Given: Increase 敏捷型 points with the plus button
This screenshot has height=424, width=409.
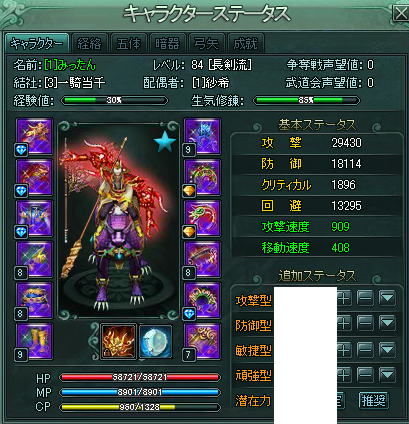Looking at the screenshot, I should [344, 350].
